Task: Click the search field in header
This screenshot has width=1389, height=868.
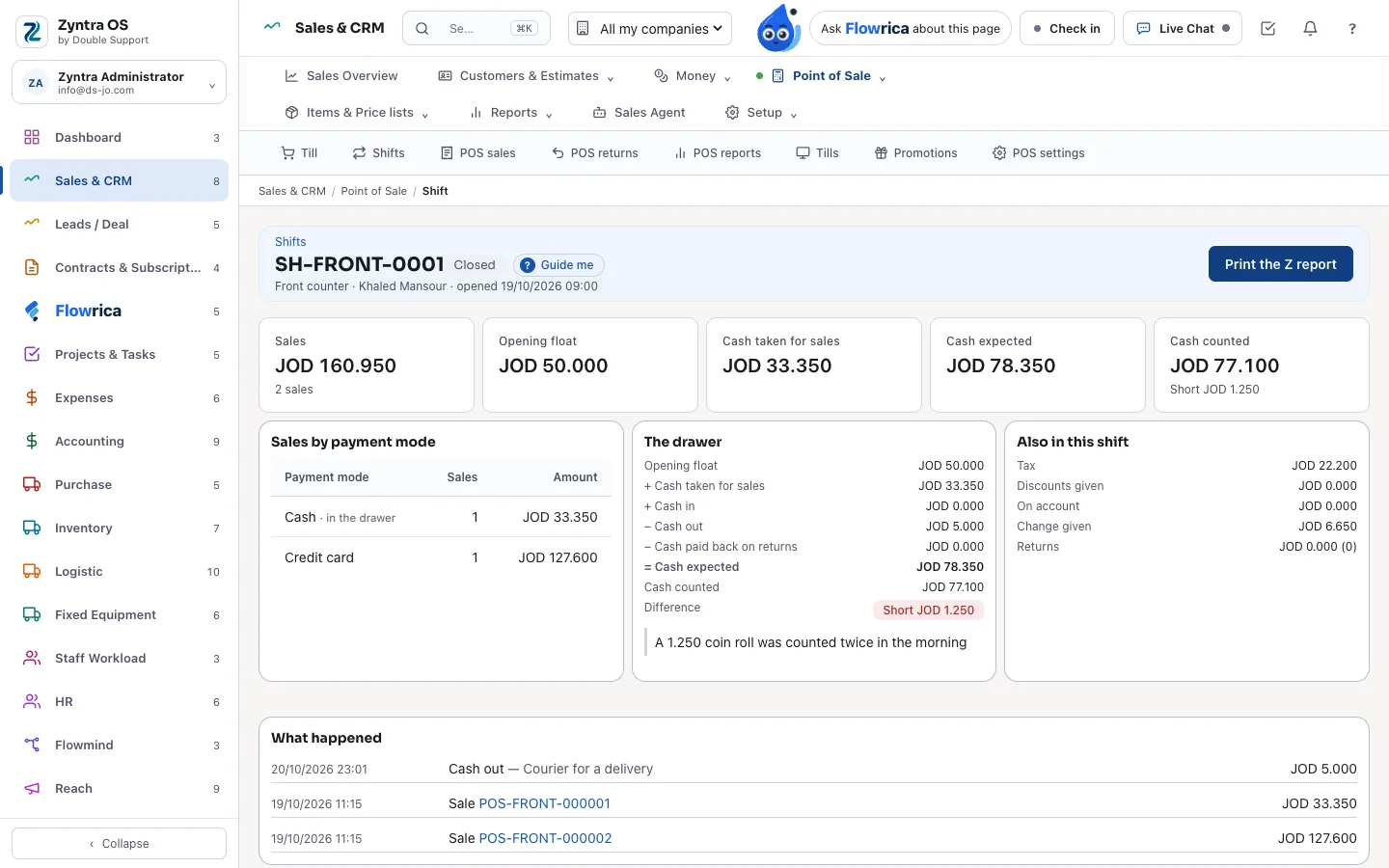Action: [477, 29]
